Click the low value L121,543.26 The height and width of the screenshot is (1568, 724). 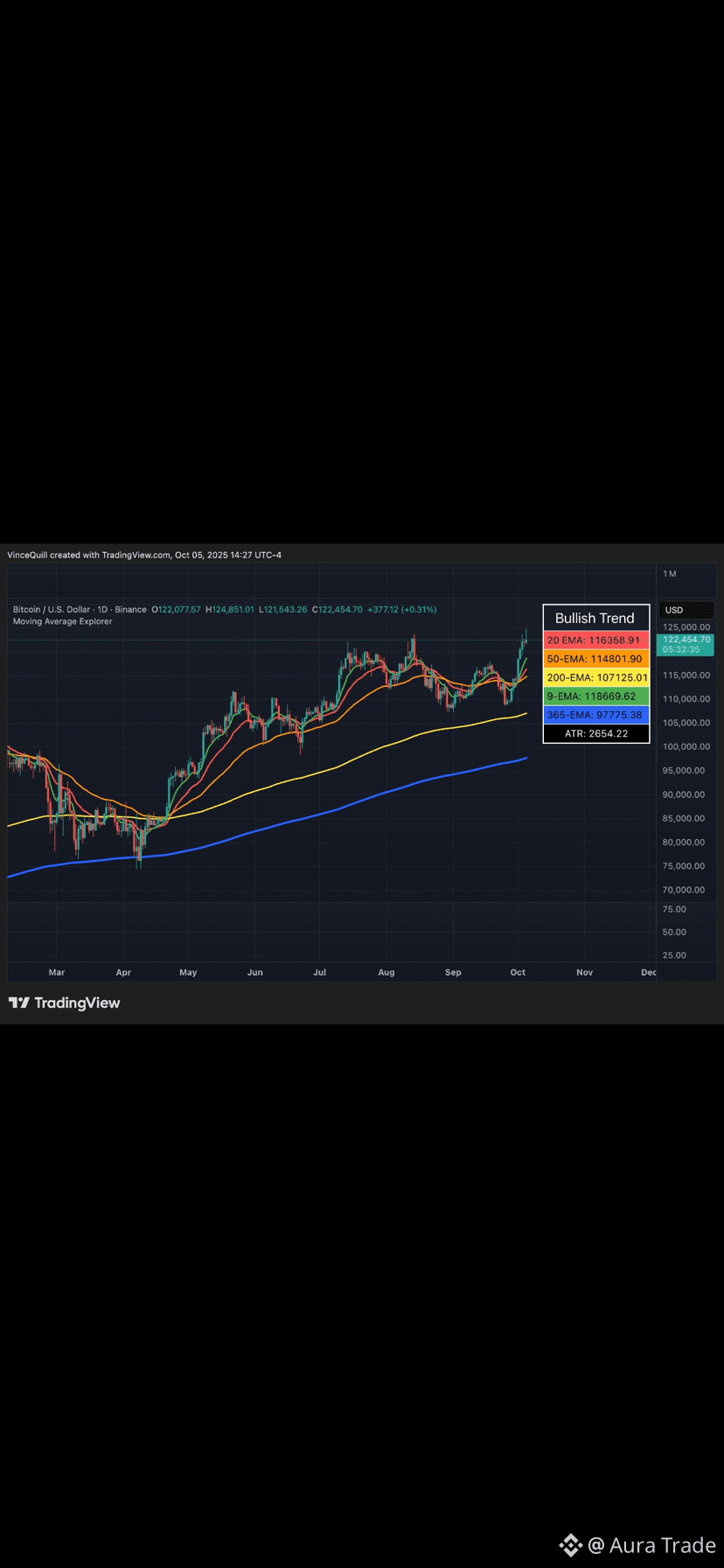click(x=282, y=609)
